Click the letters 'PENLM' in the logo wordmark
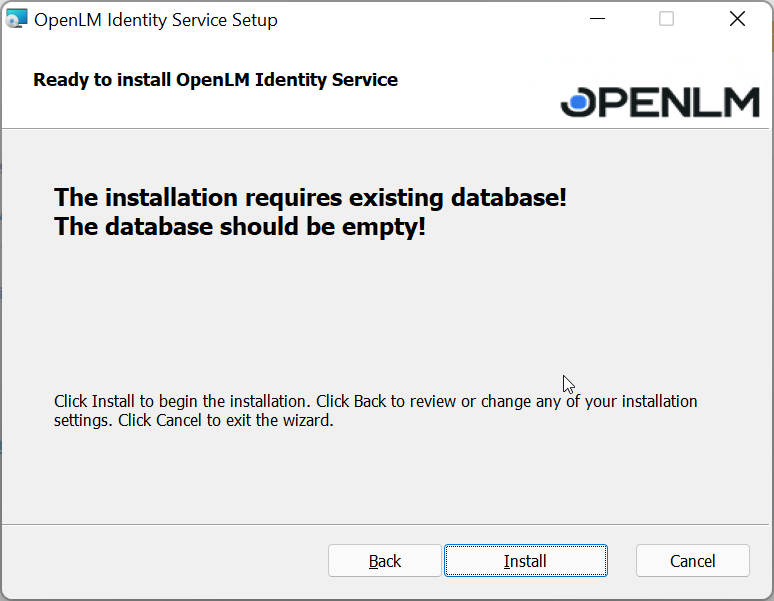This screenshot has width=774, height=601. (680, 103)
